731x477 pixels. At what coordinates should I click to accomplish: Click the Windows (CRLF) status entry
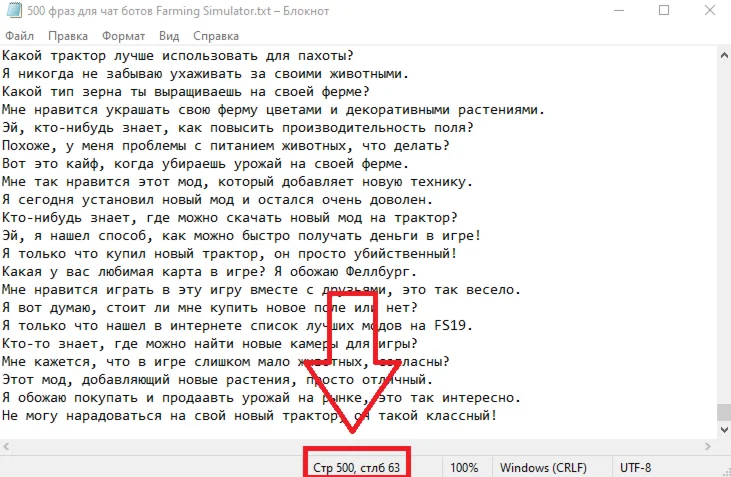point(543,467)
